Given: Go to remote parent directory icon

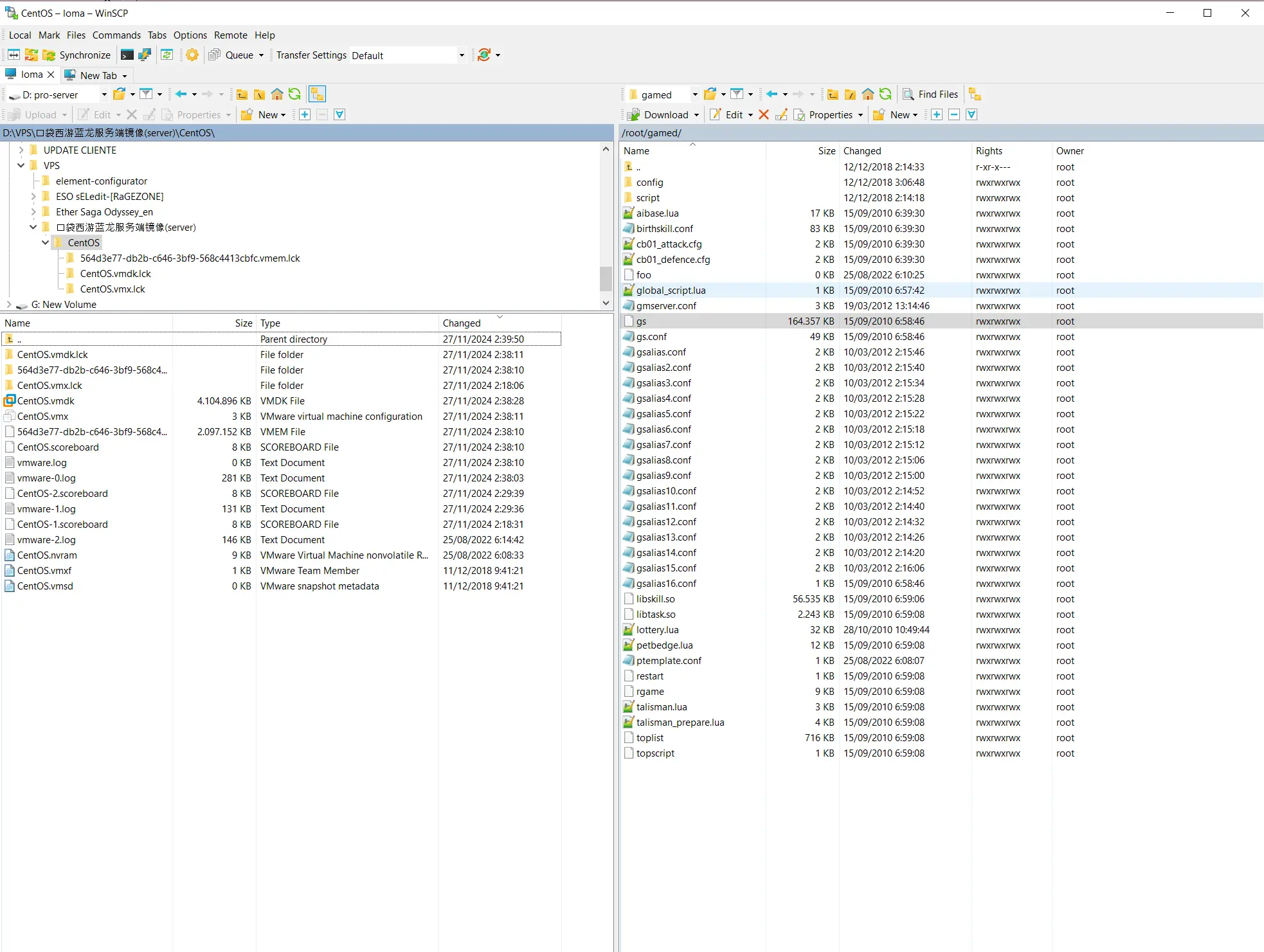Looking at the screenshot, I should [x=833, y=94].
